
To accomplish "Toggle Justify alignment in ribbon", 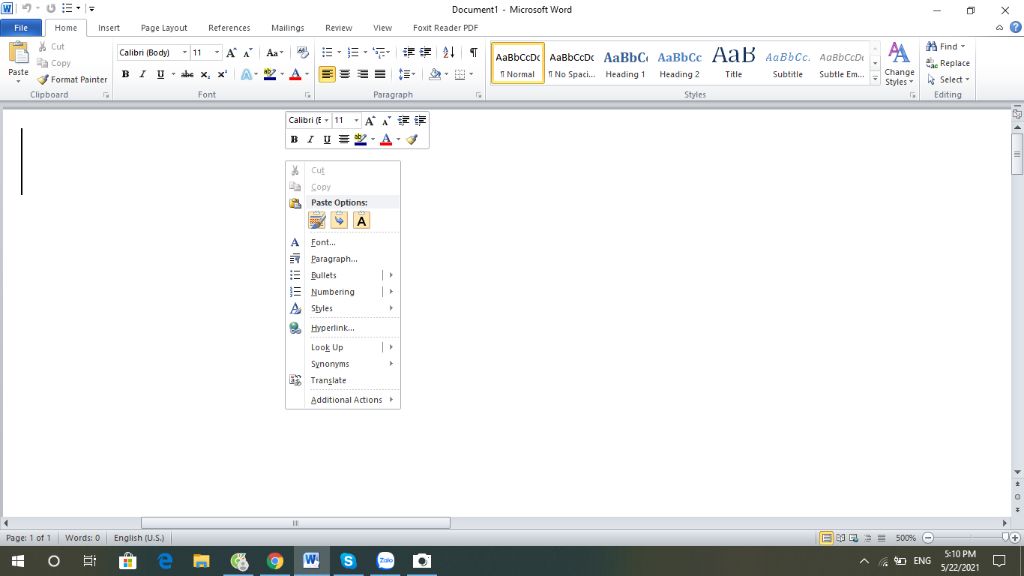I will click(380, 74).
